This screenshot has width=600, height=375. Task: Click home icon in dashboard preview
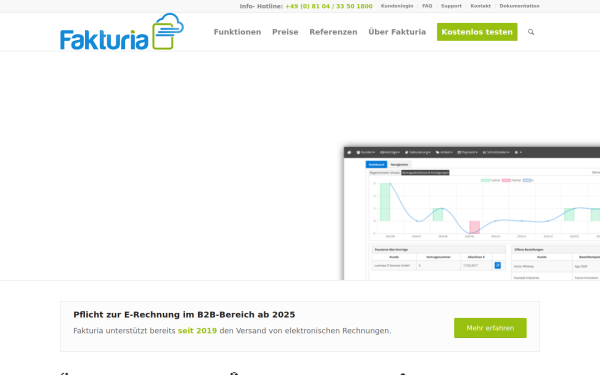349,152
